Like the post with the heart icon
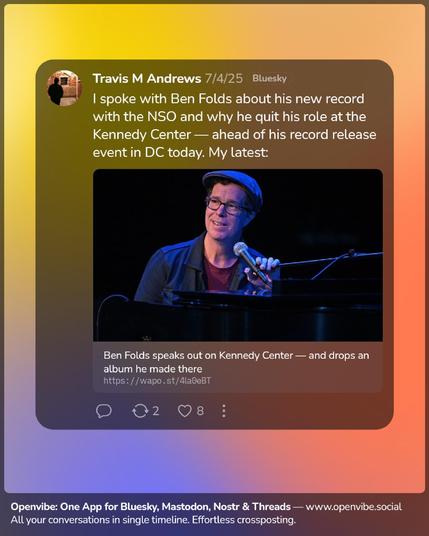429x536 pixels. pyautogui.click(x=185, y=411)
